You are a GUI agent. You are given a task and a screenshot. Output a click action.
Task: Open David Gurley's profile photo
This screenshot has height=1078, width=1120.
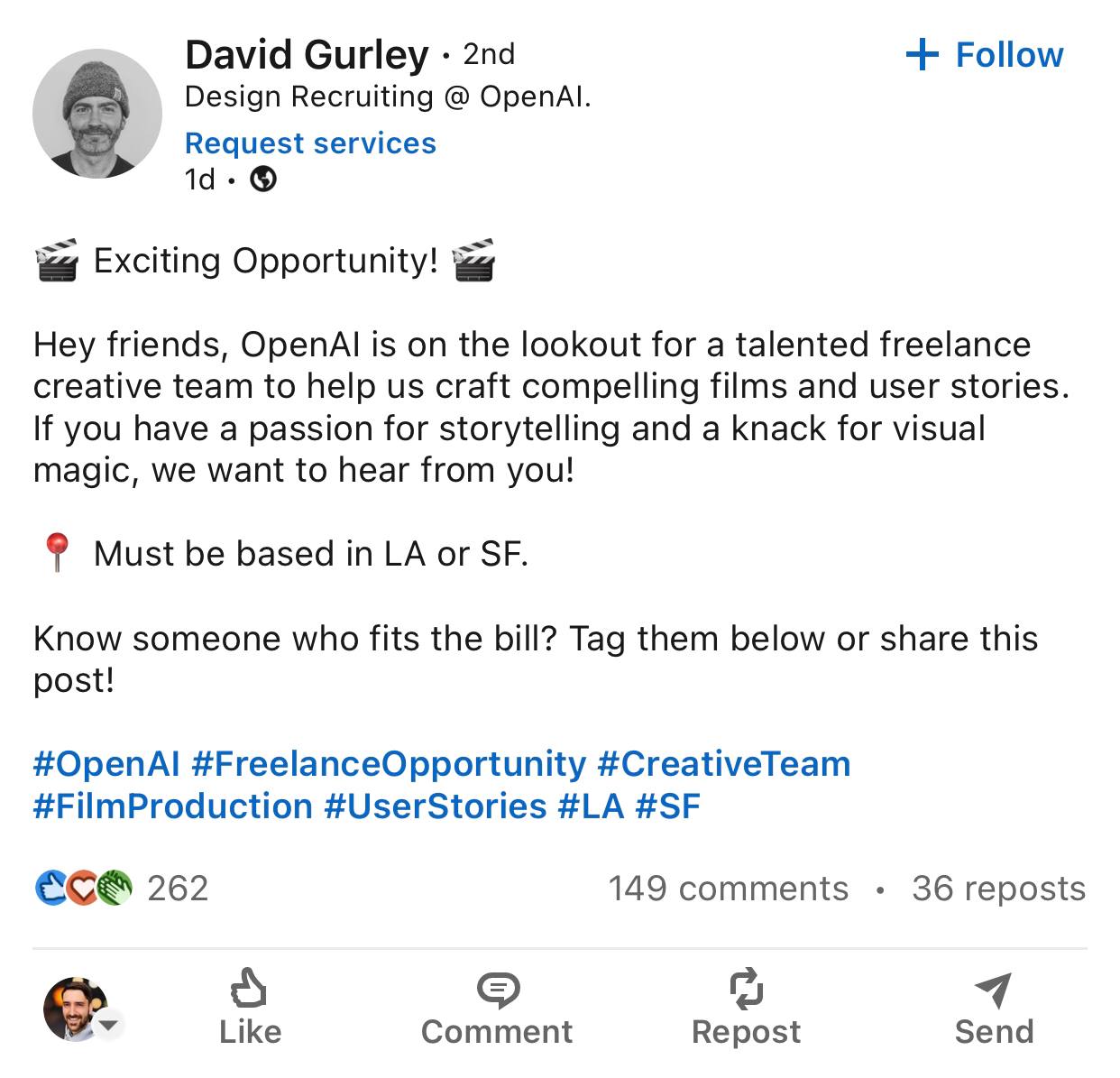(97, 114)
